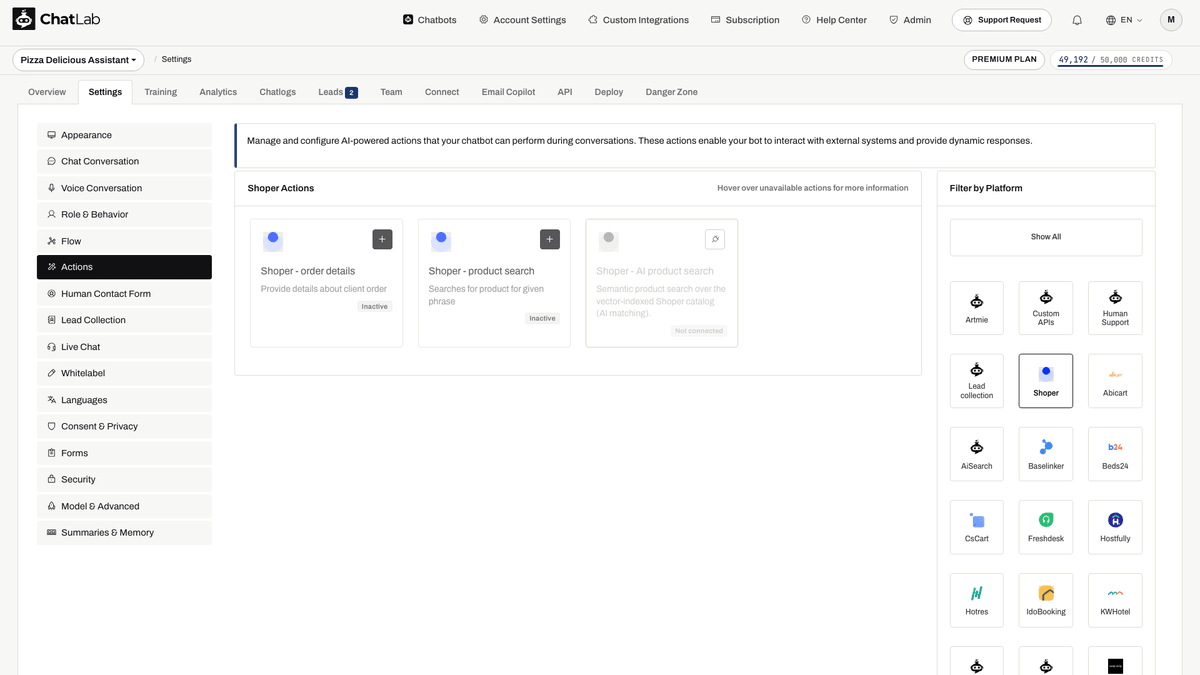Screen dimensions: 1200x675
Task: Select the Shoper platform filter
Action: (1046, 381)
